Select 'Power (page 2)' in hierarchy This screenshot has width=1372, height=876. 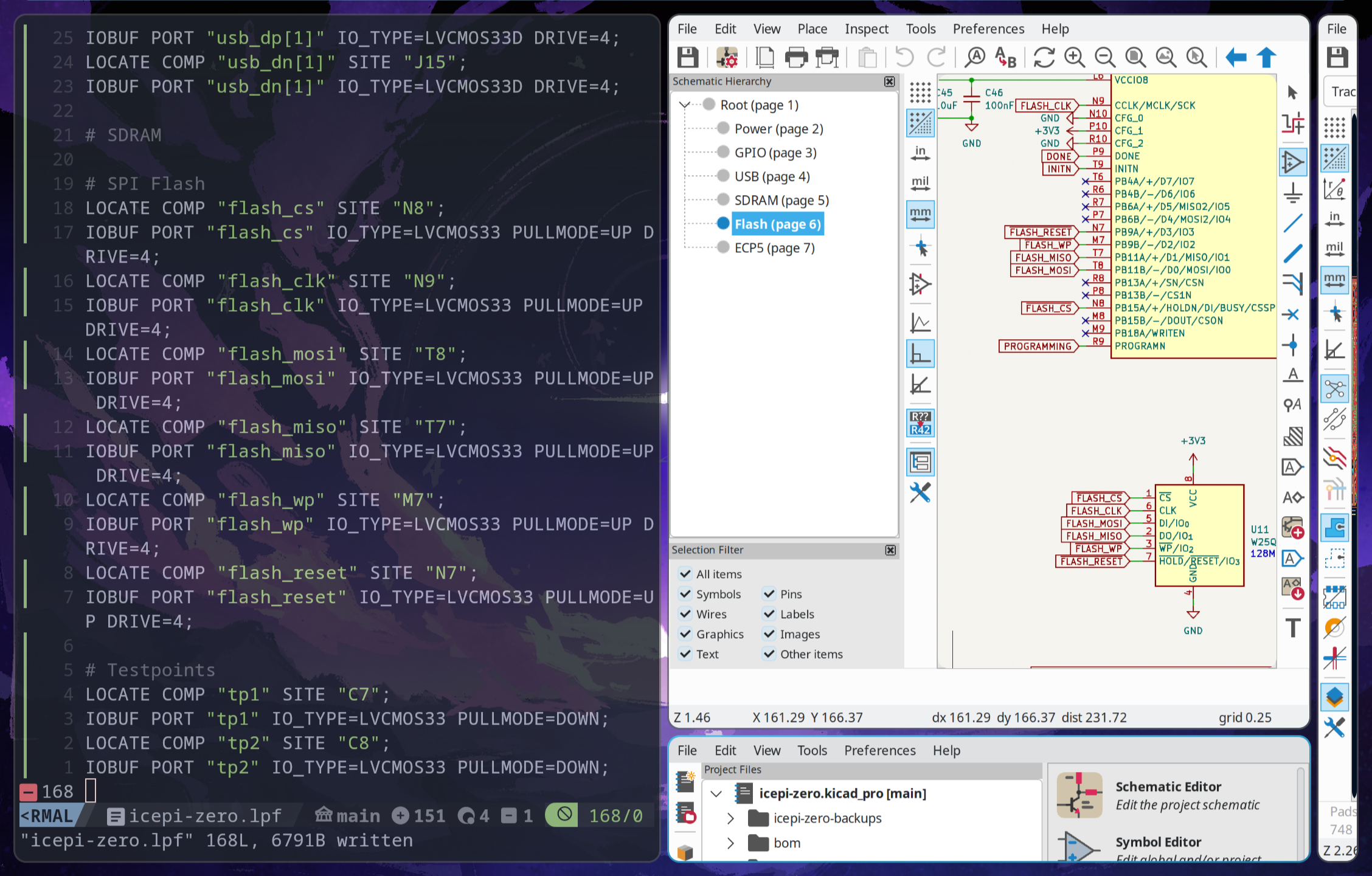[x=778, y=128]
